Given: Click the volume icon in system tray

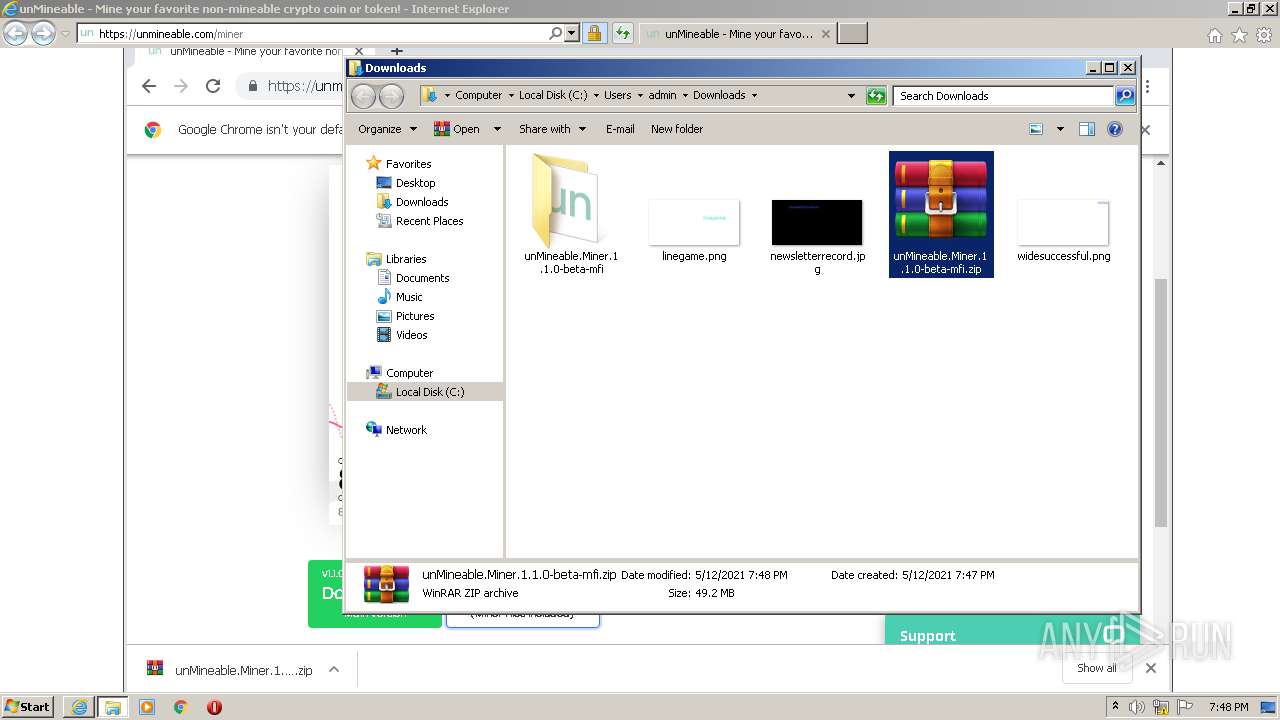Looking at the screenshot, I should (x=1138, y=707).
